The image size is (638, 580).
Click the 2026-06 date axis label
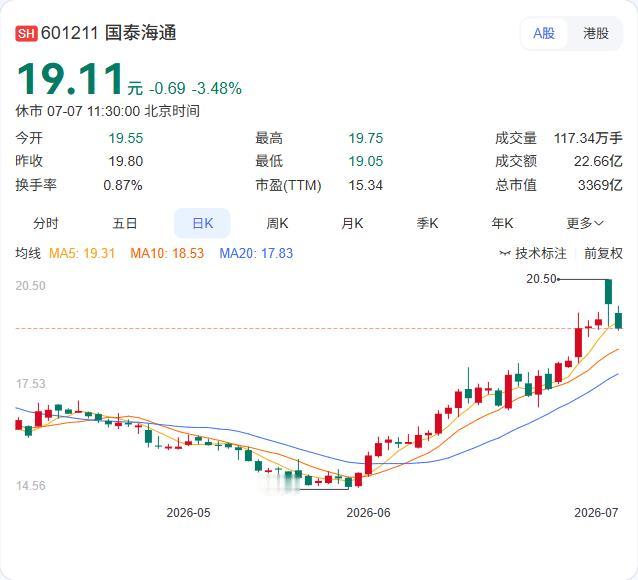[368, 512]
